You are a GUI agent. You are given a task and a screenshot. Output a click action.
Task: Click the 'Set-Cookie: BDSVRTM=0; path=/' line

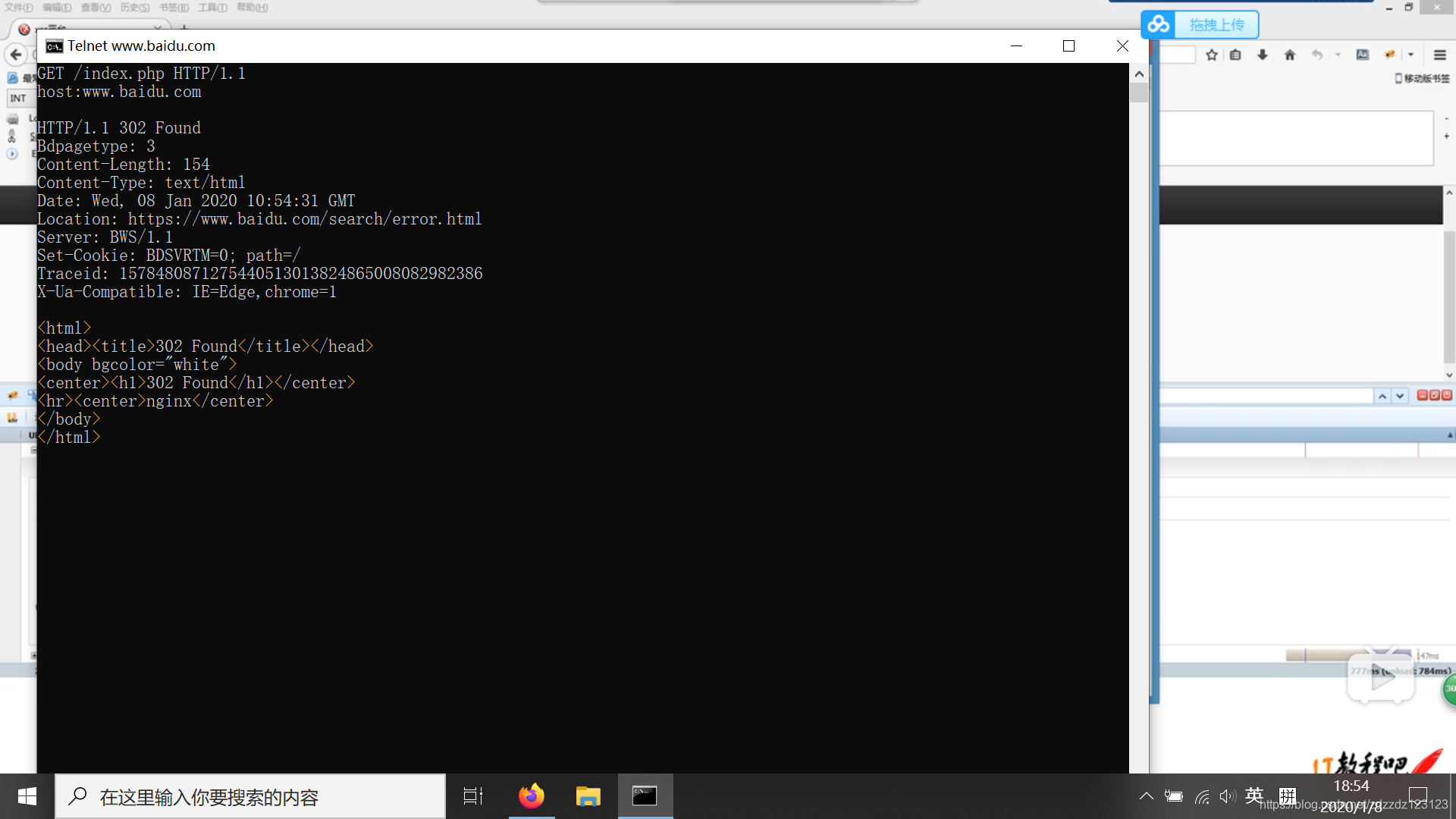point(169,256)
